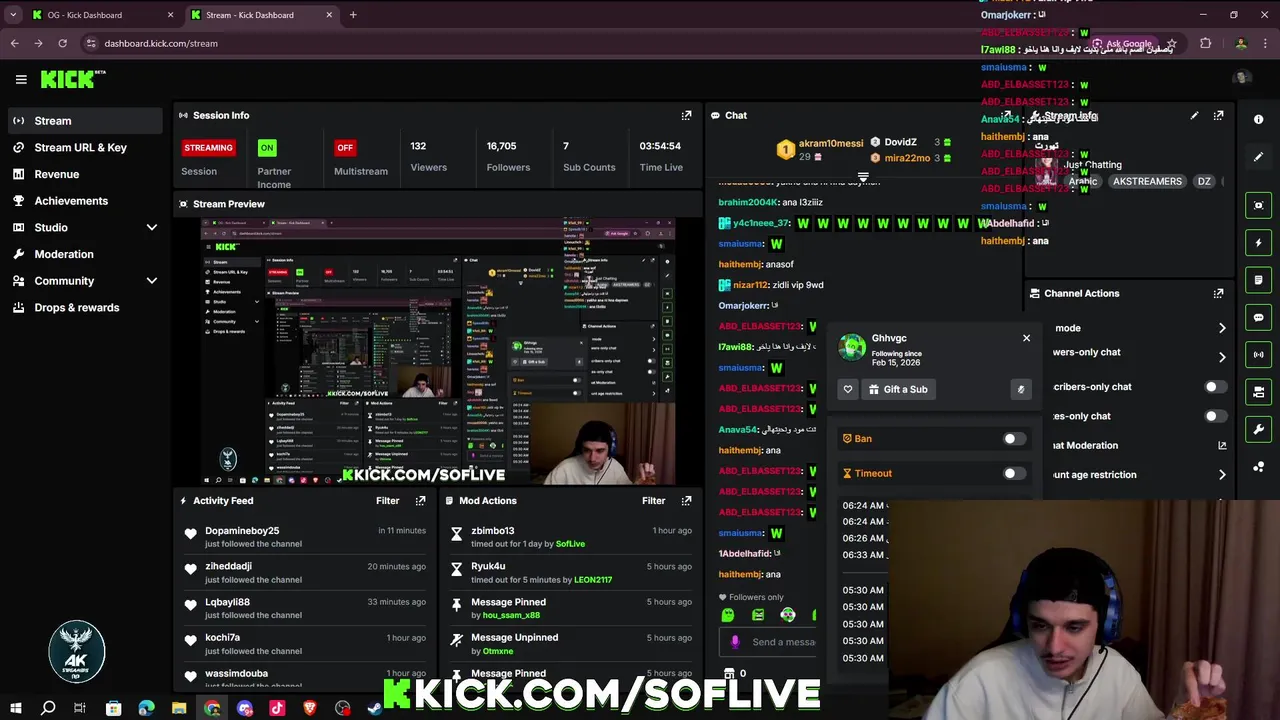
Task: Toggle the Ban switch
Action: (1014, 438)
